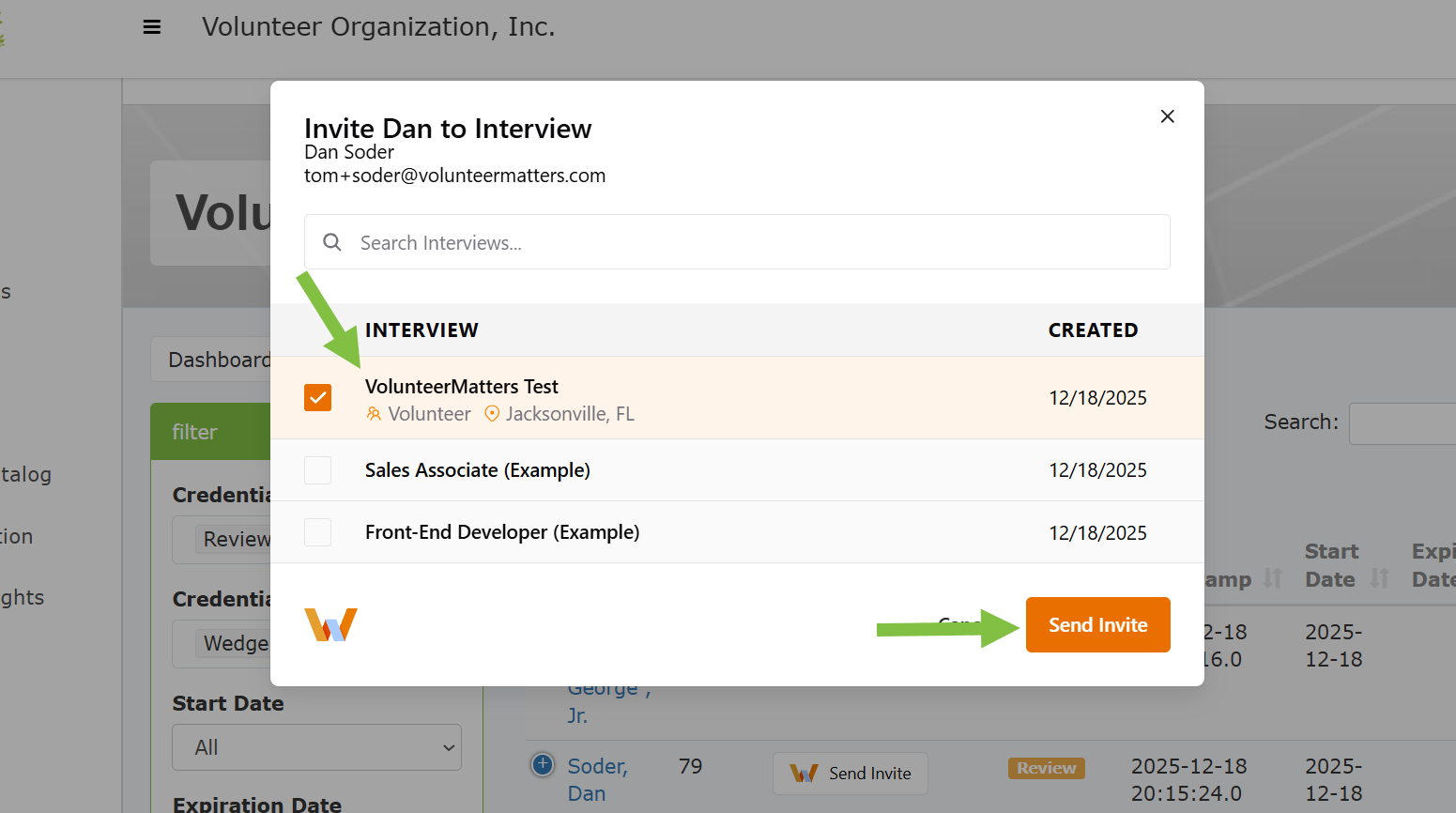Click the Wedge logo in dialog footer

click(330, 624)
